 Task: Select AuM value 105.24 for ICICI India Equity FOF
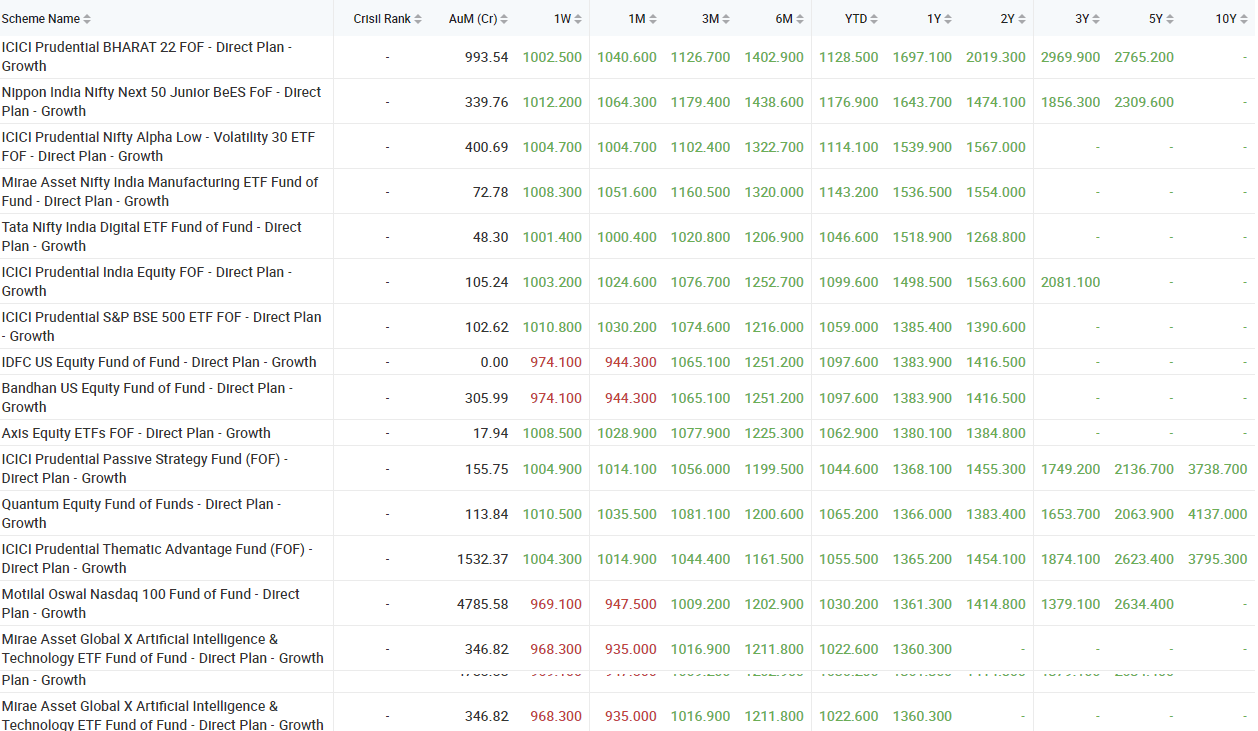[487, 282]
